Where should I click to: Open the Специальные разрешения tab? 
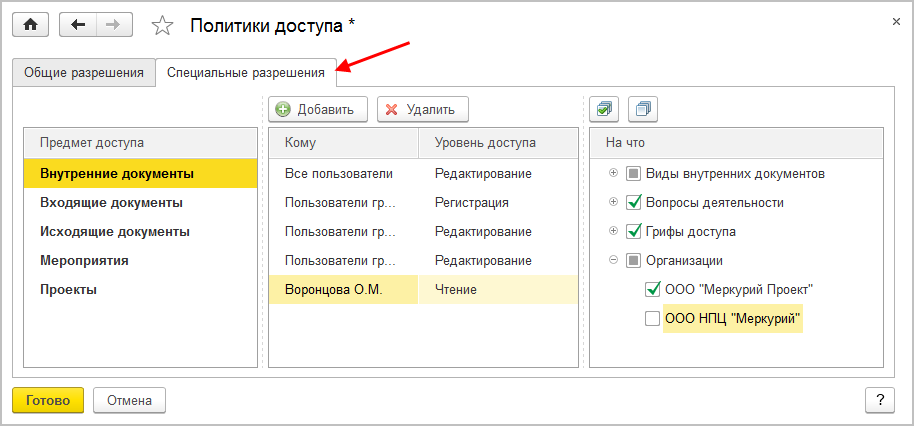245,73
